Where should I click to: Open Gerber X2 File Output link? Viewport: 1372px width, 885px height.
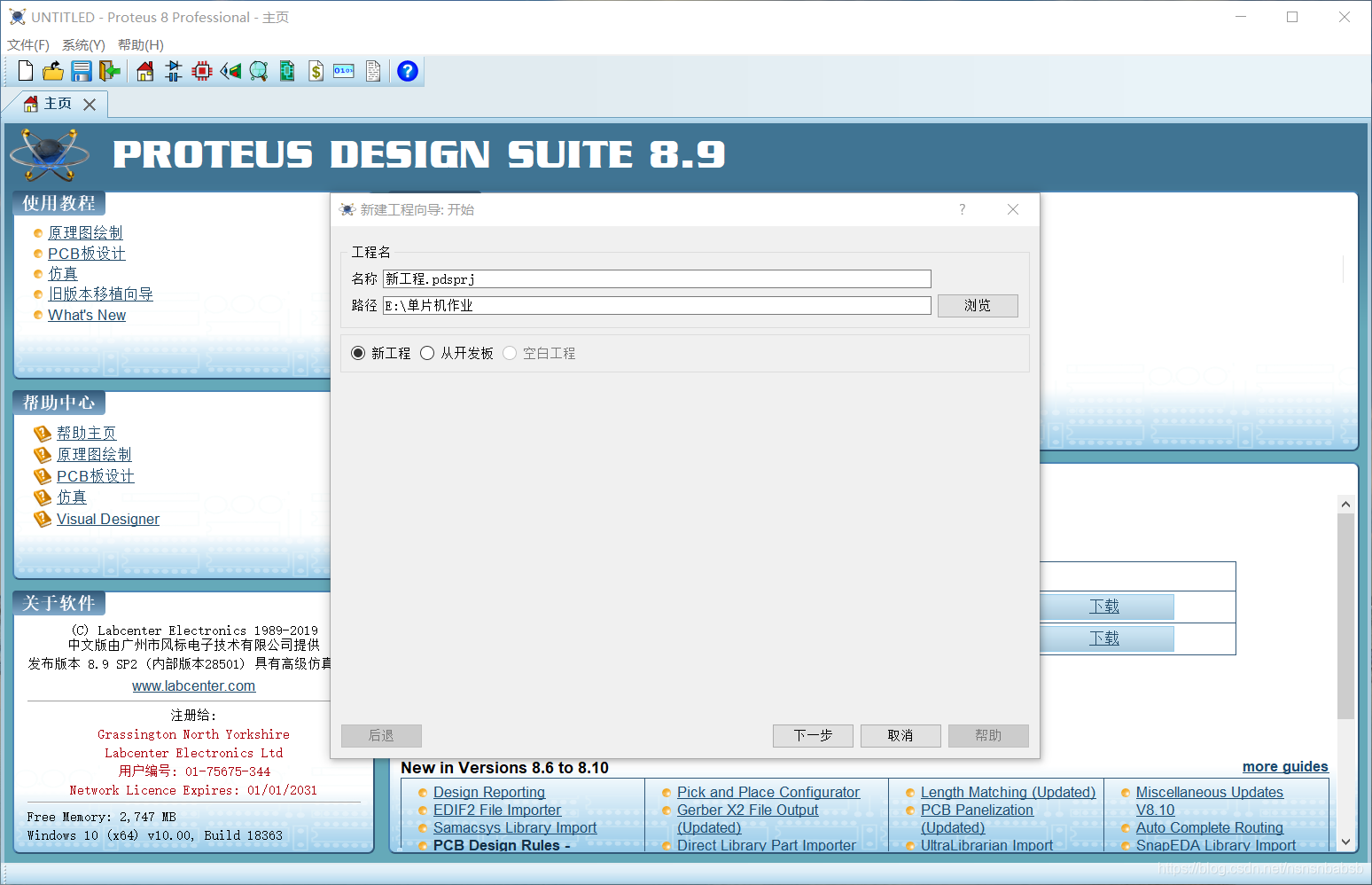click(748, 811)
